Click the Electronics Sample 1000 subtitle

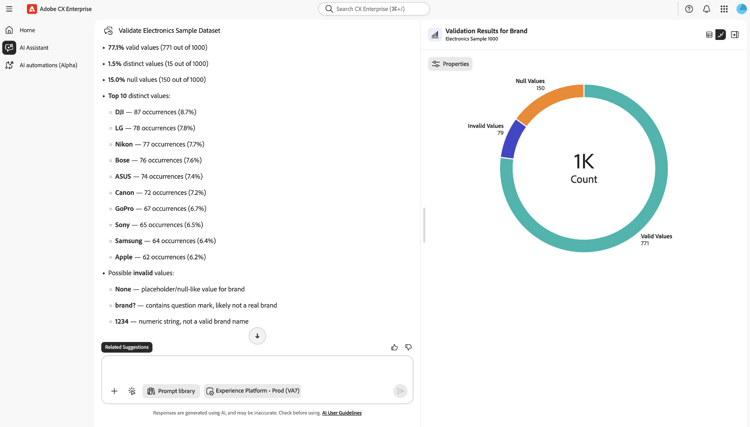click(472, 39)
